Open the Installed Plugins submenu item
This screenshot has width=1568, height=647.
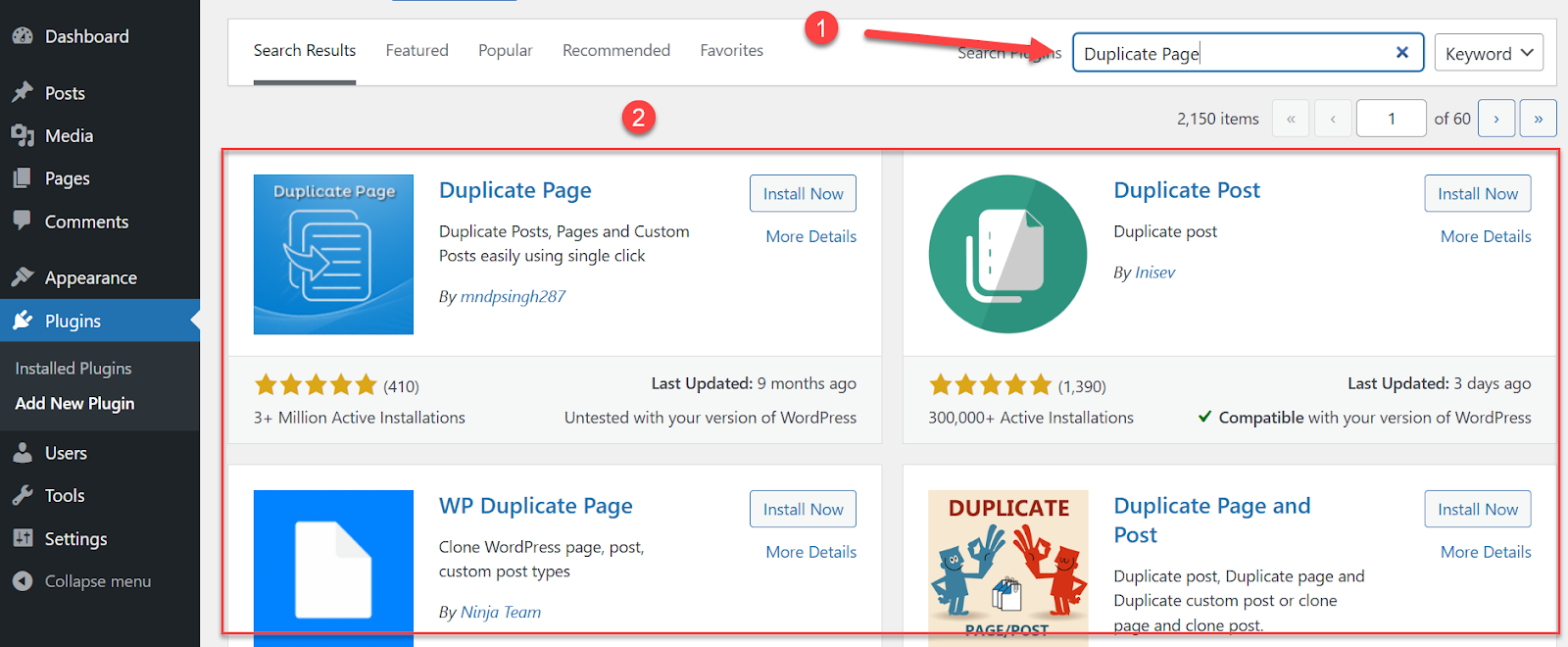tap(73, 369)
